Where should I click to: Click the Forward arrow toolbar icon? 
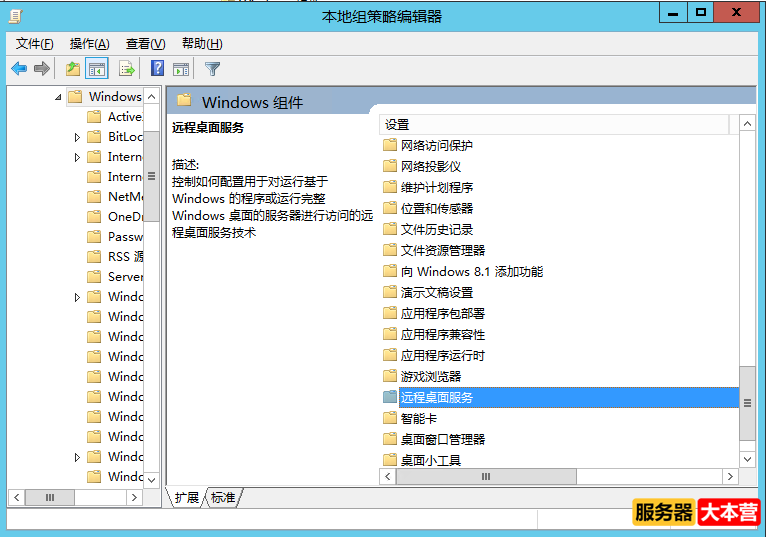42,69
